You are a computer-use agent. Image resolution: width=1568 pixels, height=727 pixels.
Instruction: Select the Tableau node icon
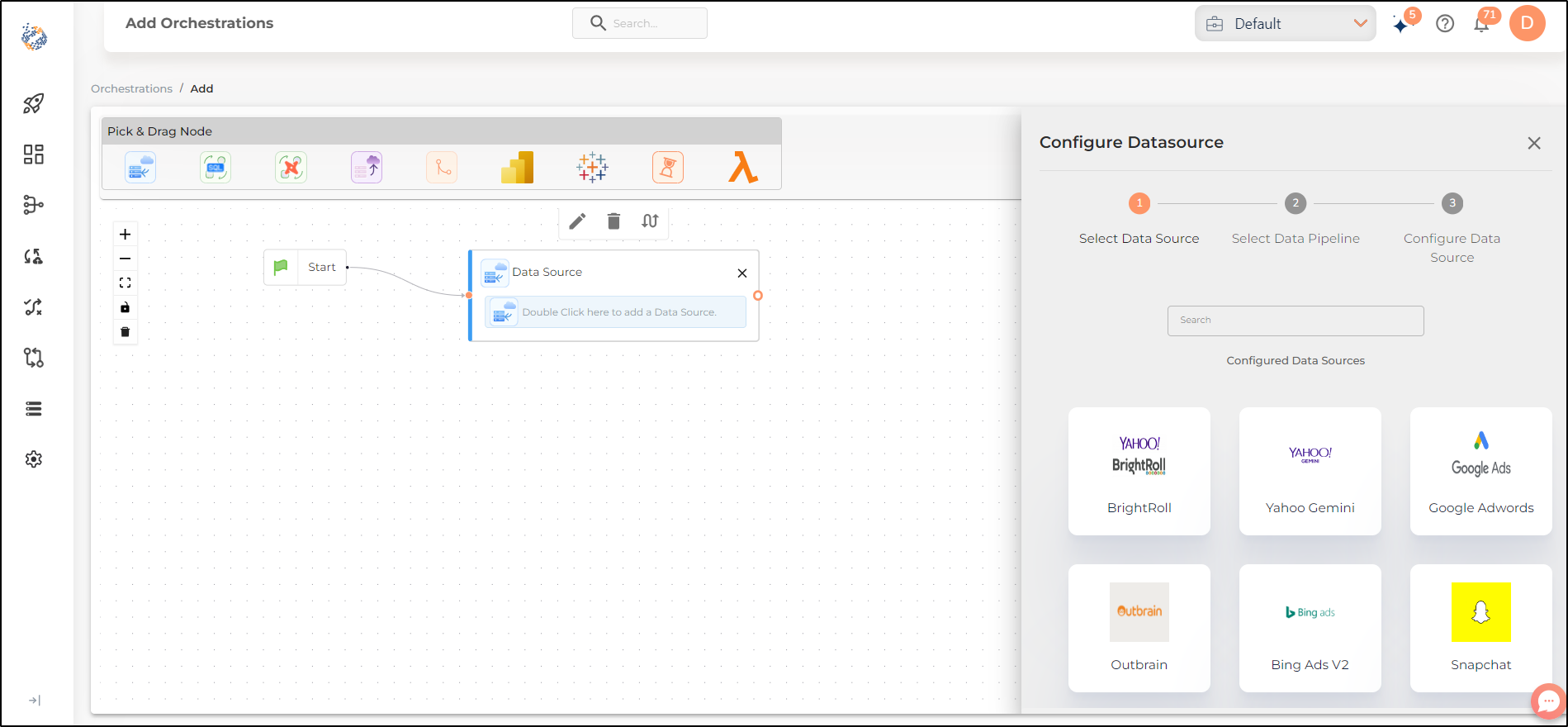click(x=592, y=168)
